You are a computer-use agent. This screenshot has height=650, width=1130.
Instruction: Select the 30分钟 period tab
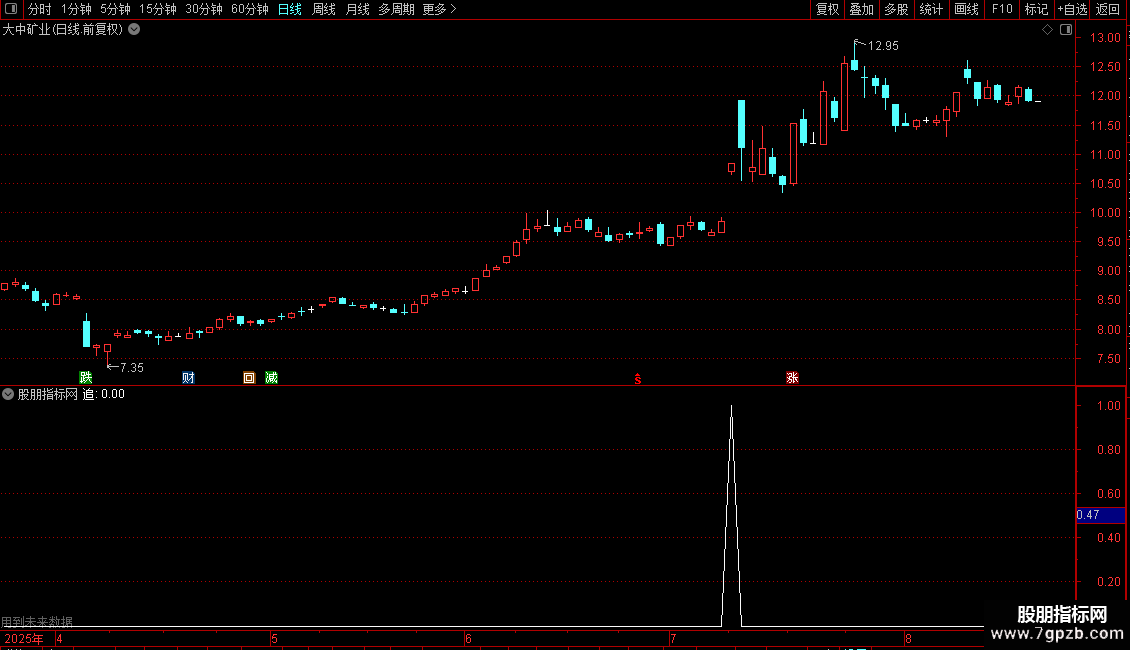pos(203,9)
